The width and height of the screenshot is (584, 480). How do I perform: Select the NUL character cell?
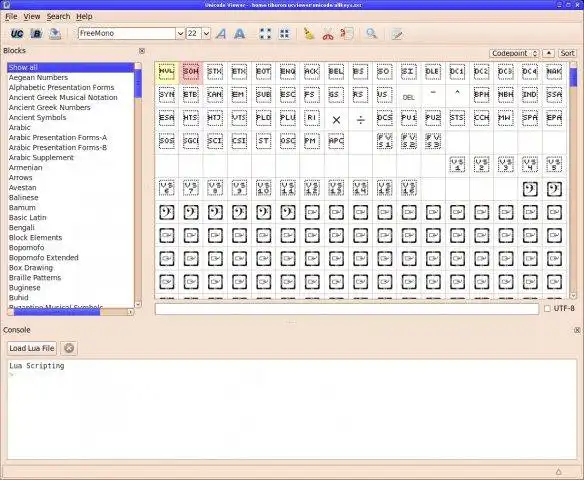166,73
